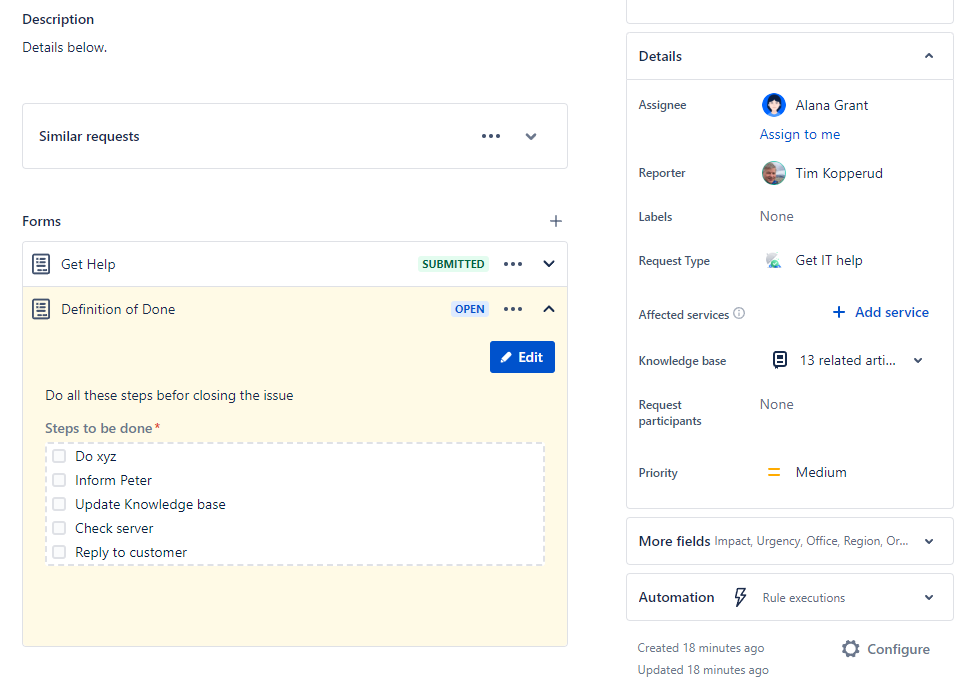Check the Inform Peter checkbox
Screen dimensions: 964x679
tap(59, 480)
